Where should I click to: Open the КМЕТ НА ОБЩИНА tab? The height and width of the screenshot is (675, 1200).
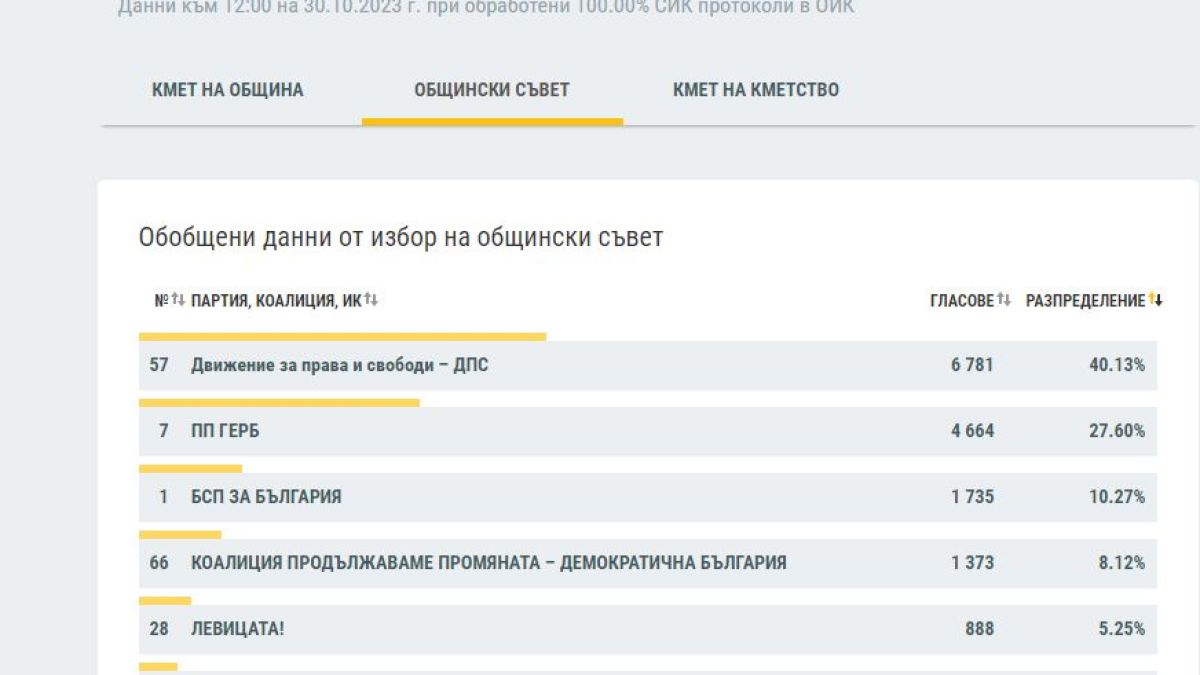click(x=227, y=90)
